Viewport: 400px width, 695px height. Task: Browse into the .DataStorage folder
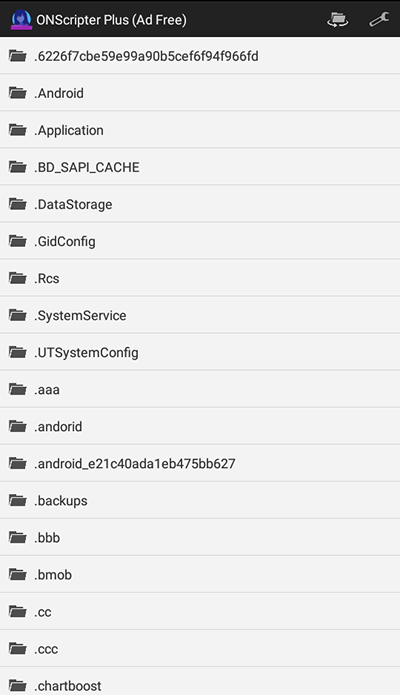200,204
